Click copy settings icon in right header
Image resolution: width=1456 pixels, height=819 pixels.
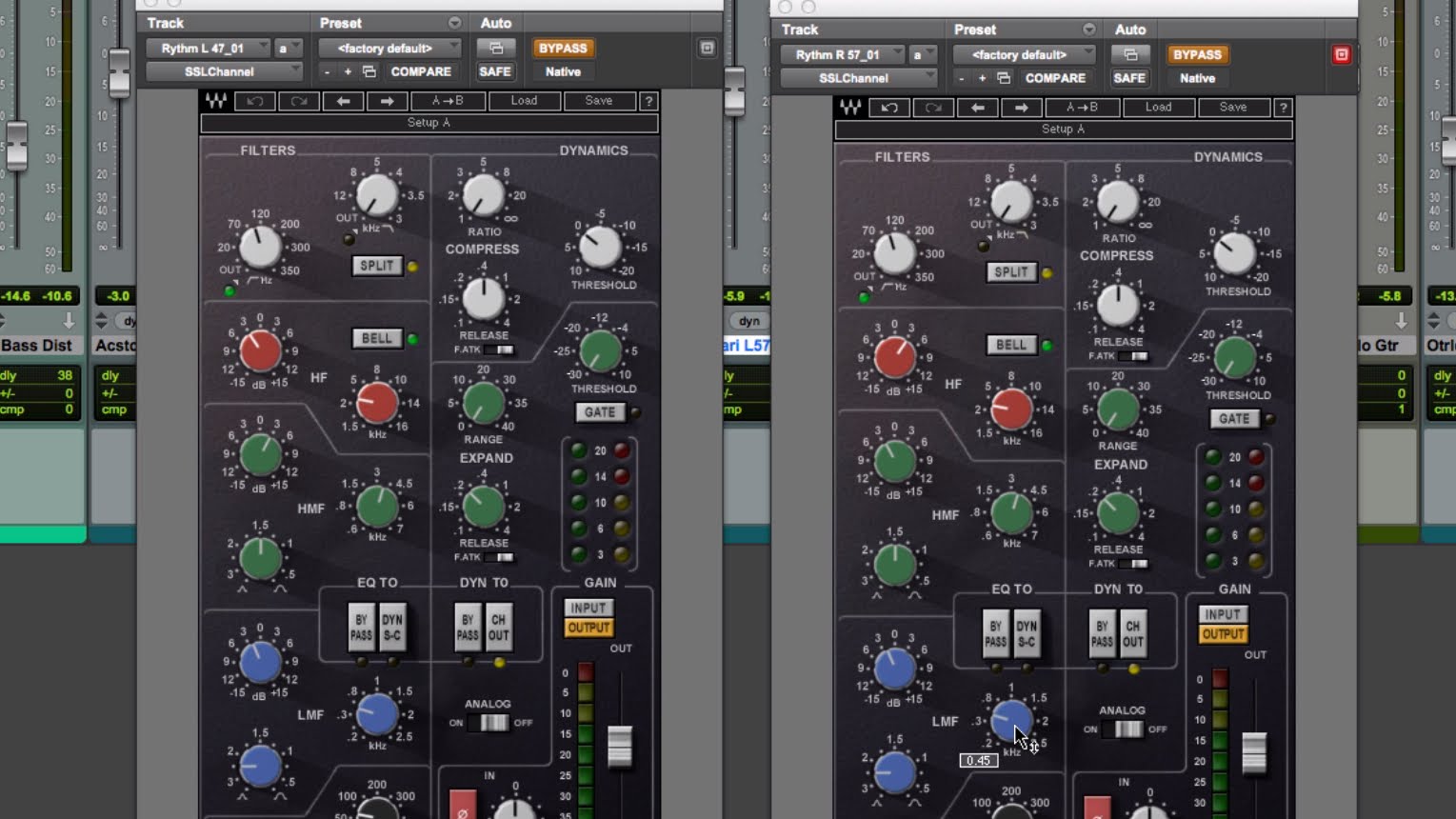click(1003, 78)
